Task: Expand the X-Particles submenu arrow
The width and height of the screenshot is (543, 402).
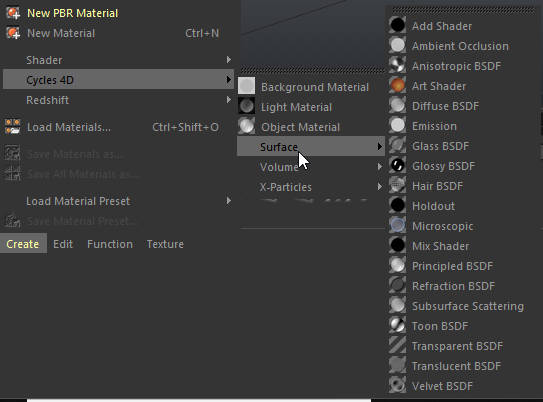Action: [380, 187]
